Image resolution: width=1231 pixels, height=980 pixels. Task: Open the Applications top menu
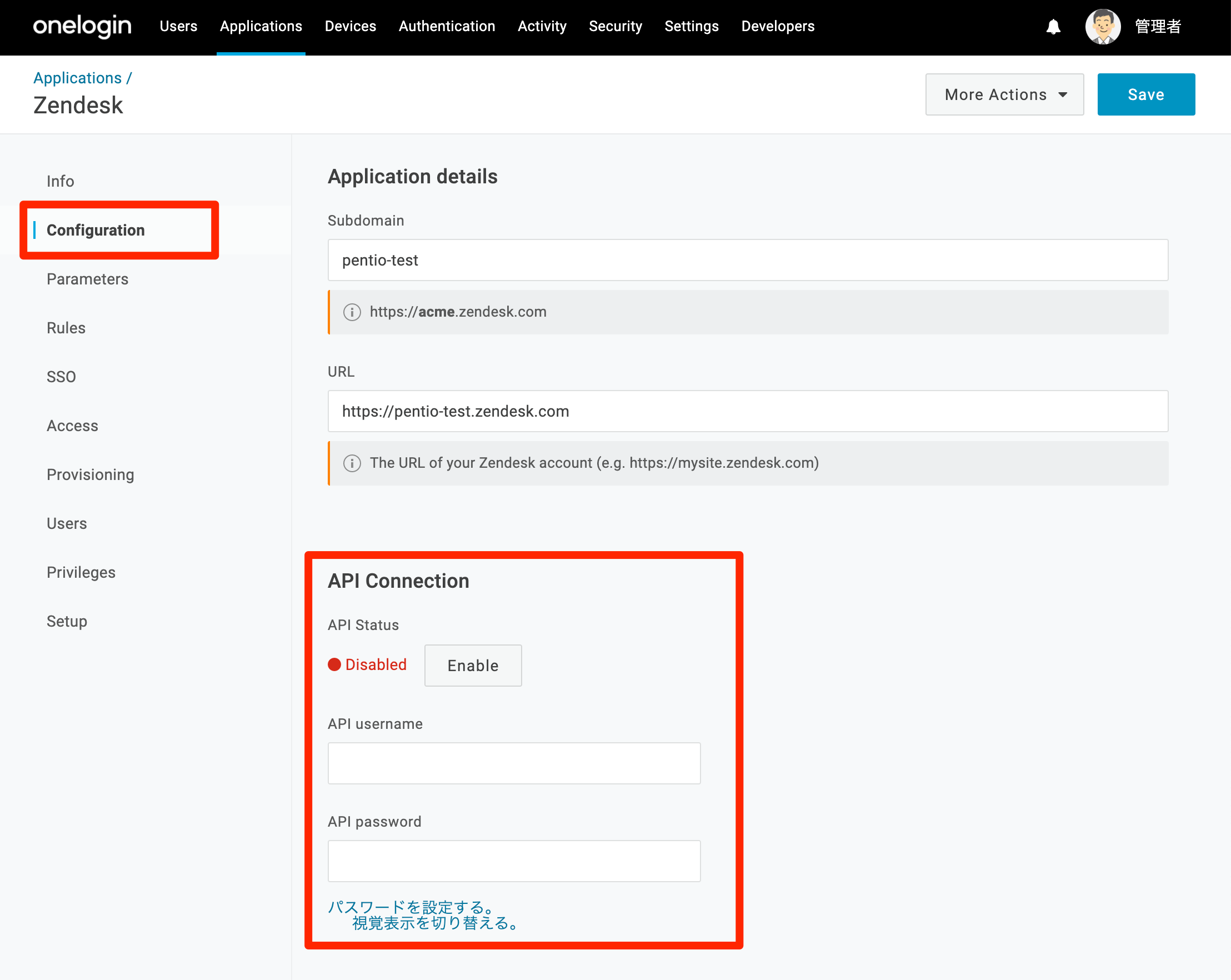(261, 26)
